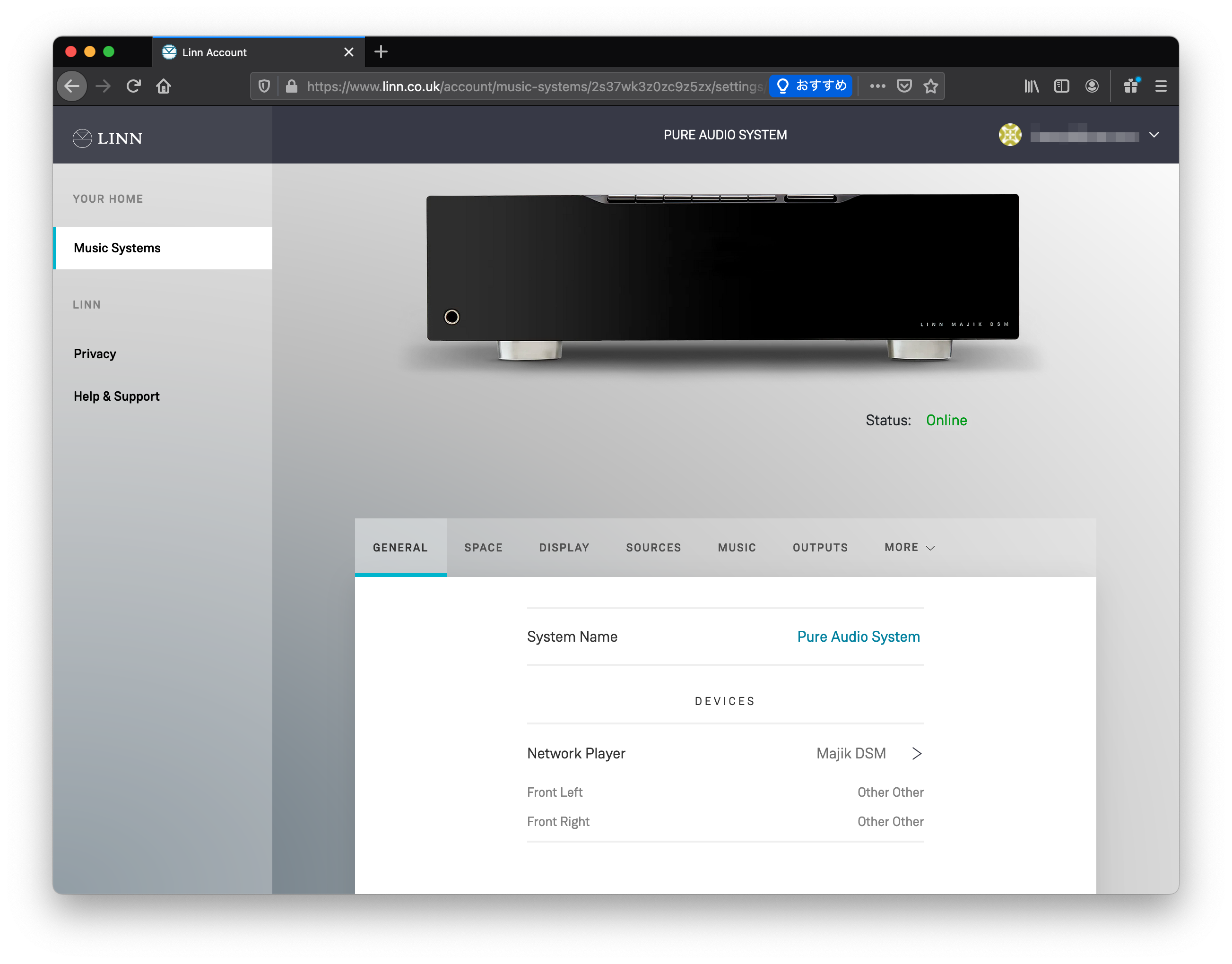Viewport: 1232px width, 964px height.
Task: Click the browser forward arrow
Action: tap(103, 86)
